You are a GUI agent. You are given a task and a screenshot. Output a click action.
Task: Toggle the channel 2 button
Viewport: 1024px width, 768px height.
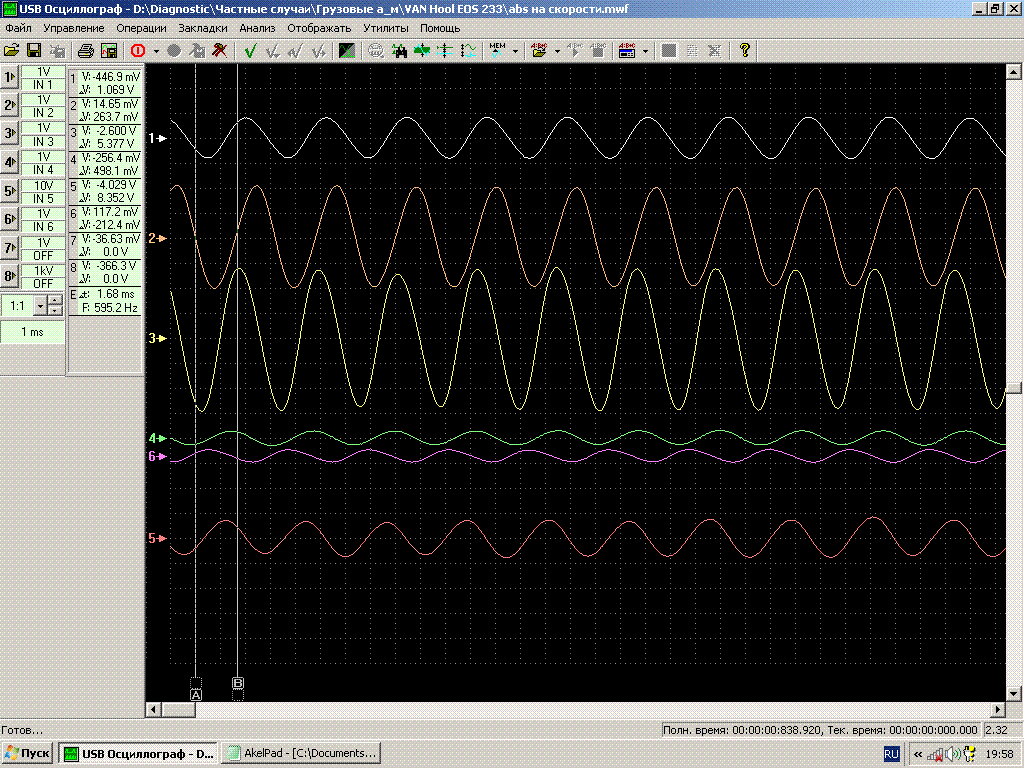[10, 105]
